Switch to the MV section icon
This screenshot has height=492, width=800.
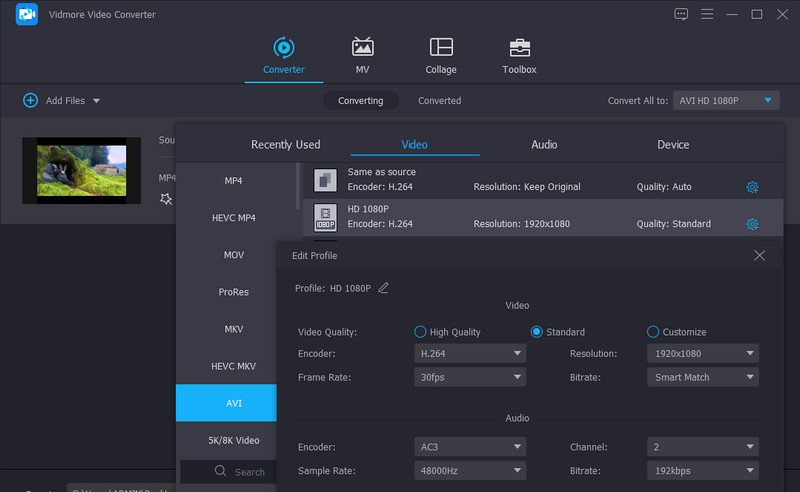[x=362, y=48]
